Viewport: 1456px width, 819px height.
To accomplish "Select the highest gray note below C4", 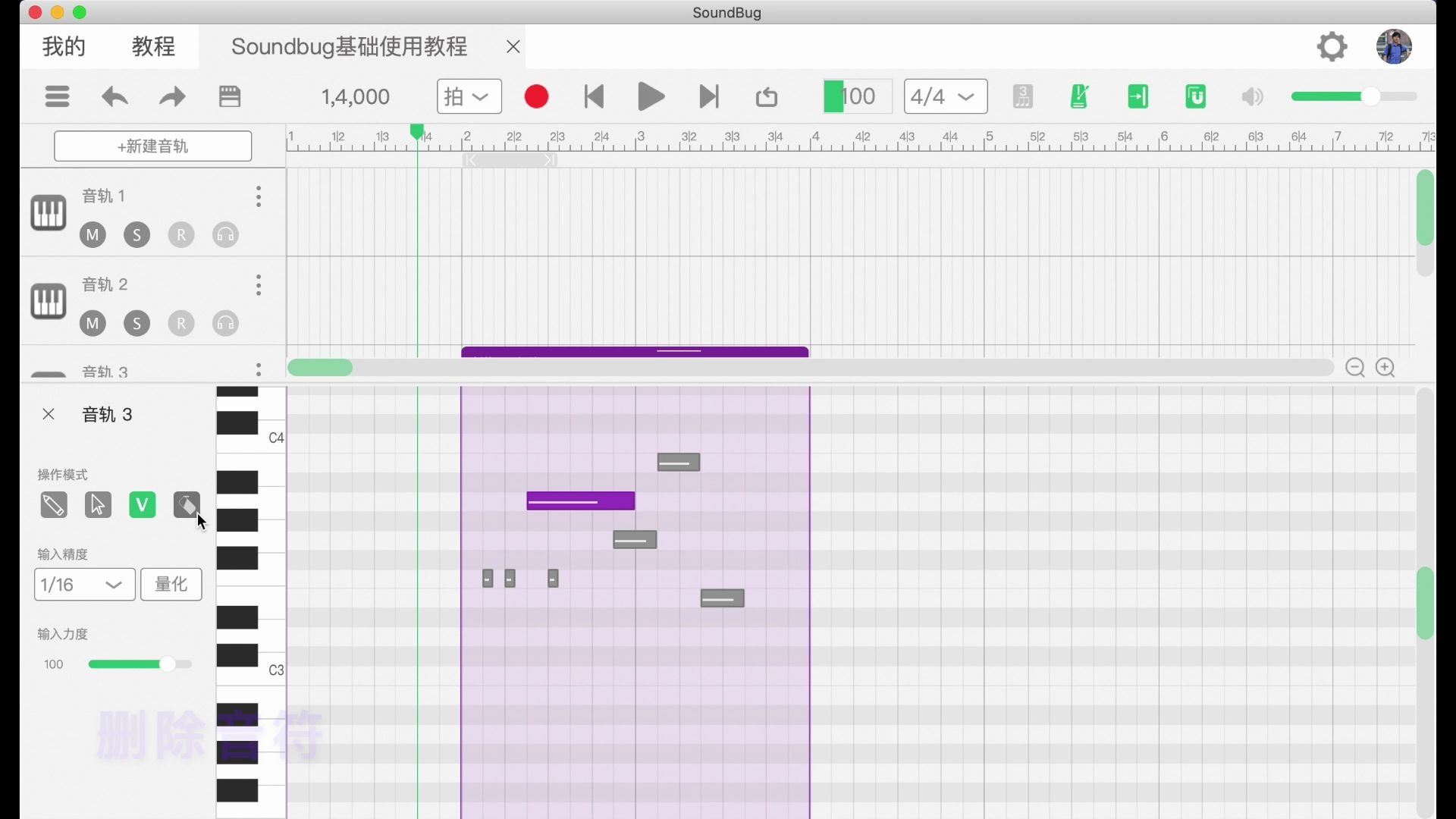I will tap(679, 463).
